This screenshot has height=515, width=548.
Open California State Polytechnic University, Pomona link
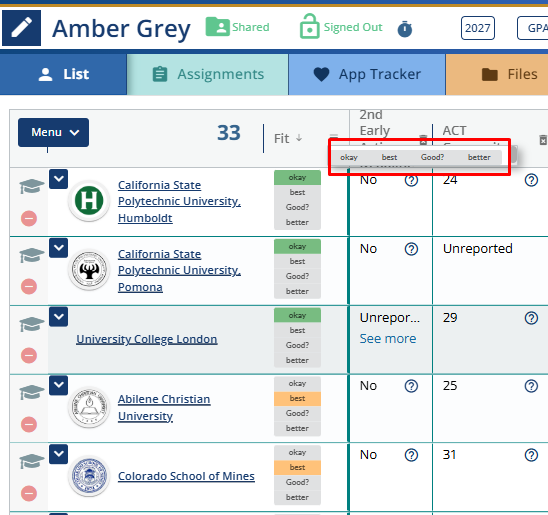(x=179, y=270)
